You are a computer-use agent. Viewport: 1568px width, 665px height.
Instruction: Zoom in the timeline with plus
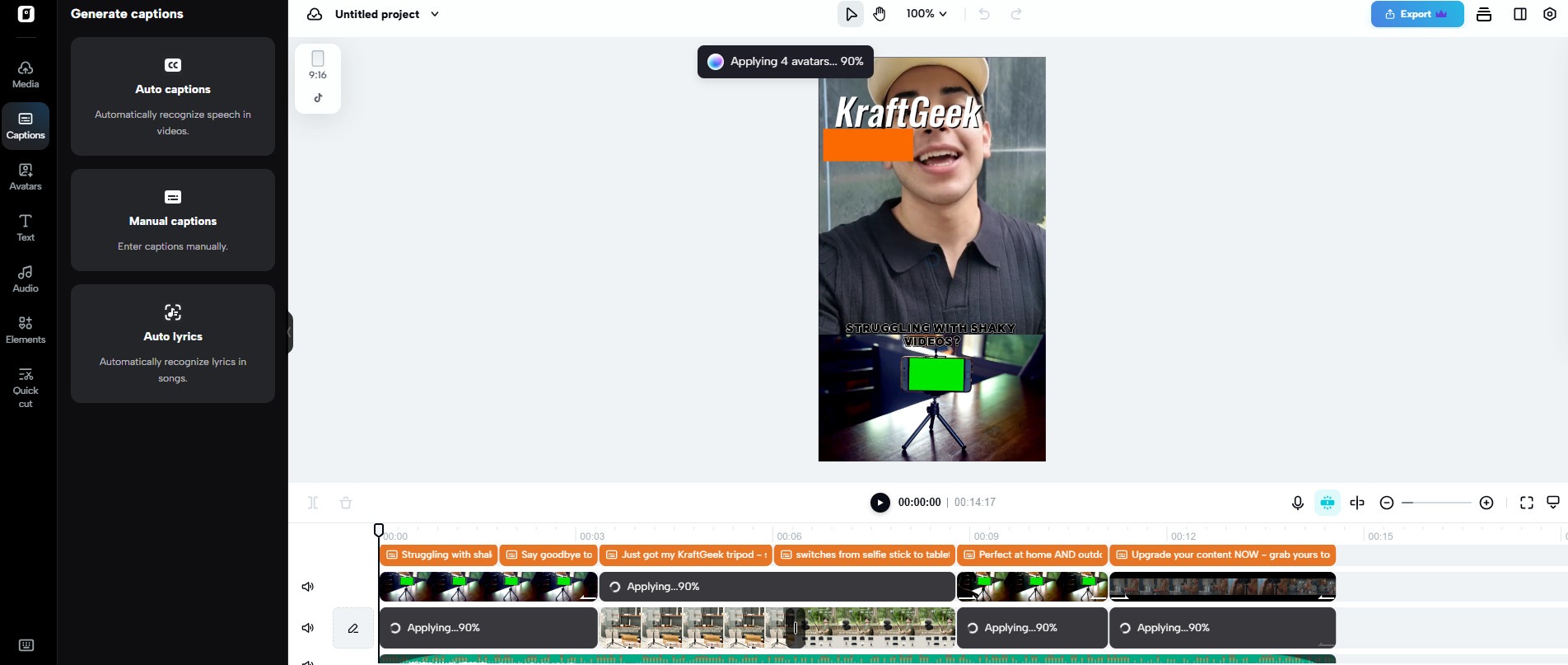pyautogui.click(x=1486, y=503)
